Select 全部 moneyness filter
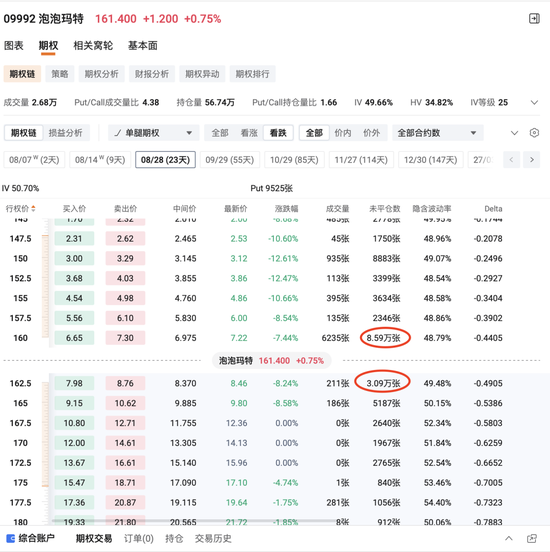 coord(314,133)
